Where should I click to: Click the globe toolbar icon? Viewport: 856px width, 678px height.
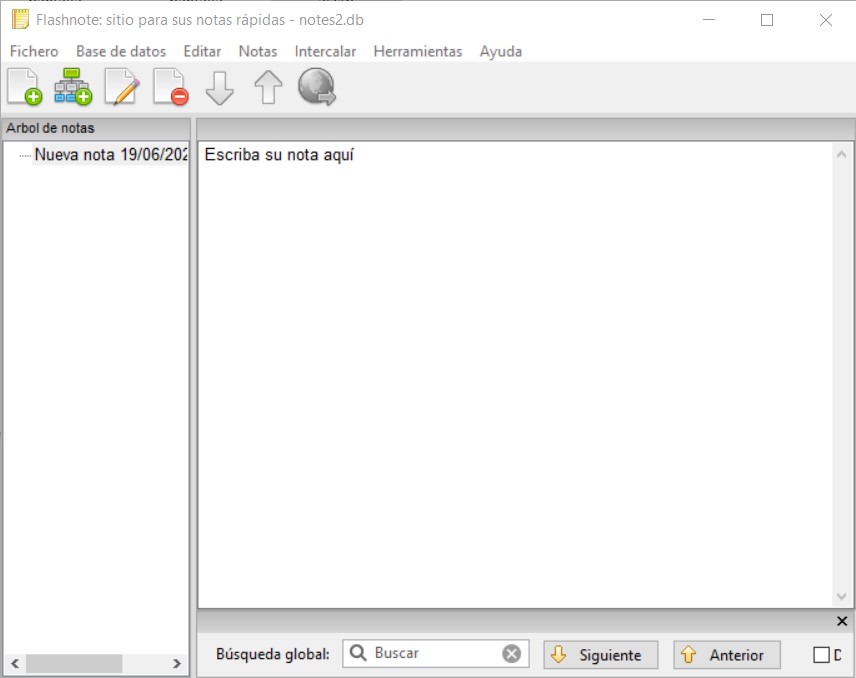316,87
